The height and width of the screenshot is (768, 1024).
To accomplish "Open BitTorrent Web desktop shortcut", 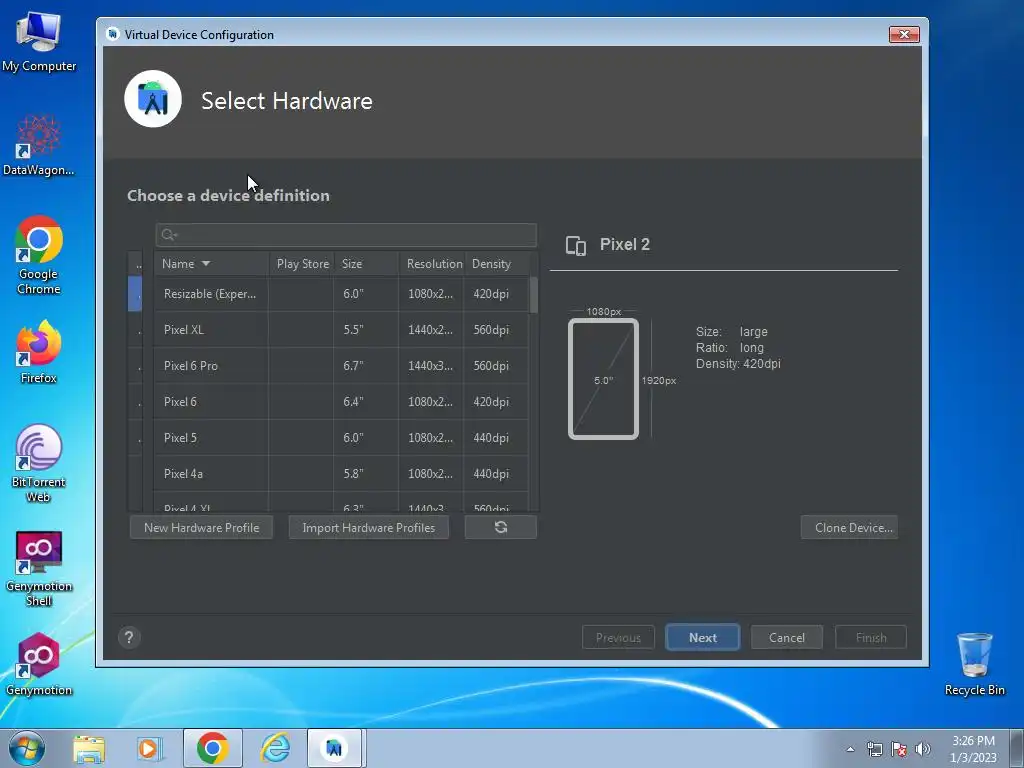I will click(x=39, y=463).
